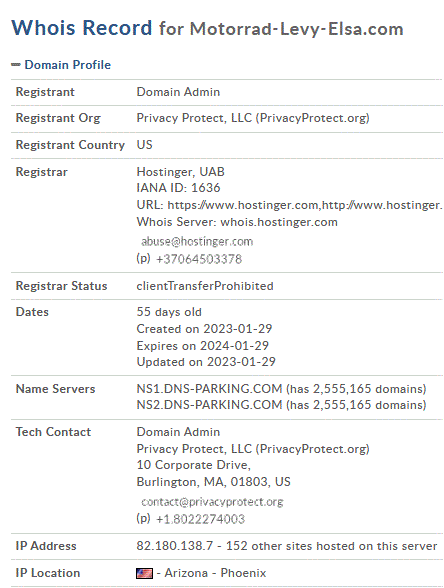This screenshot has width=444, height=588.
Task: Select the clientTransferProhibited status text
Action: [x=205, y=286]
